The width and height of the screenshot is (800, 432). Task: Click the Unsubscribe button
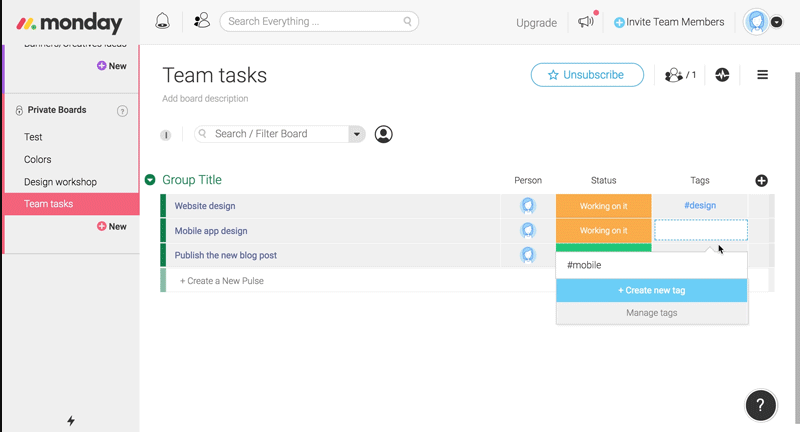(587, 75)
